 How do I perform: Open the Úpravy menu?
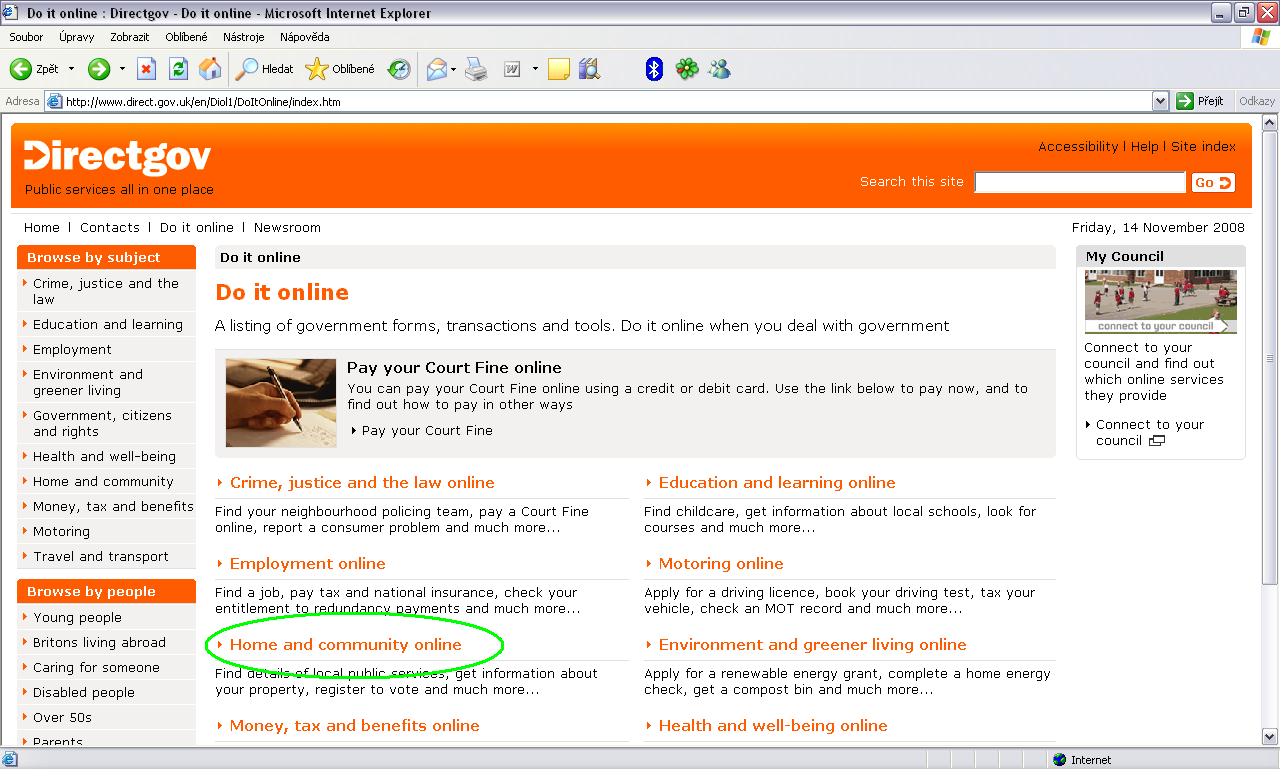click(x=77, y=37)
